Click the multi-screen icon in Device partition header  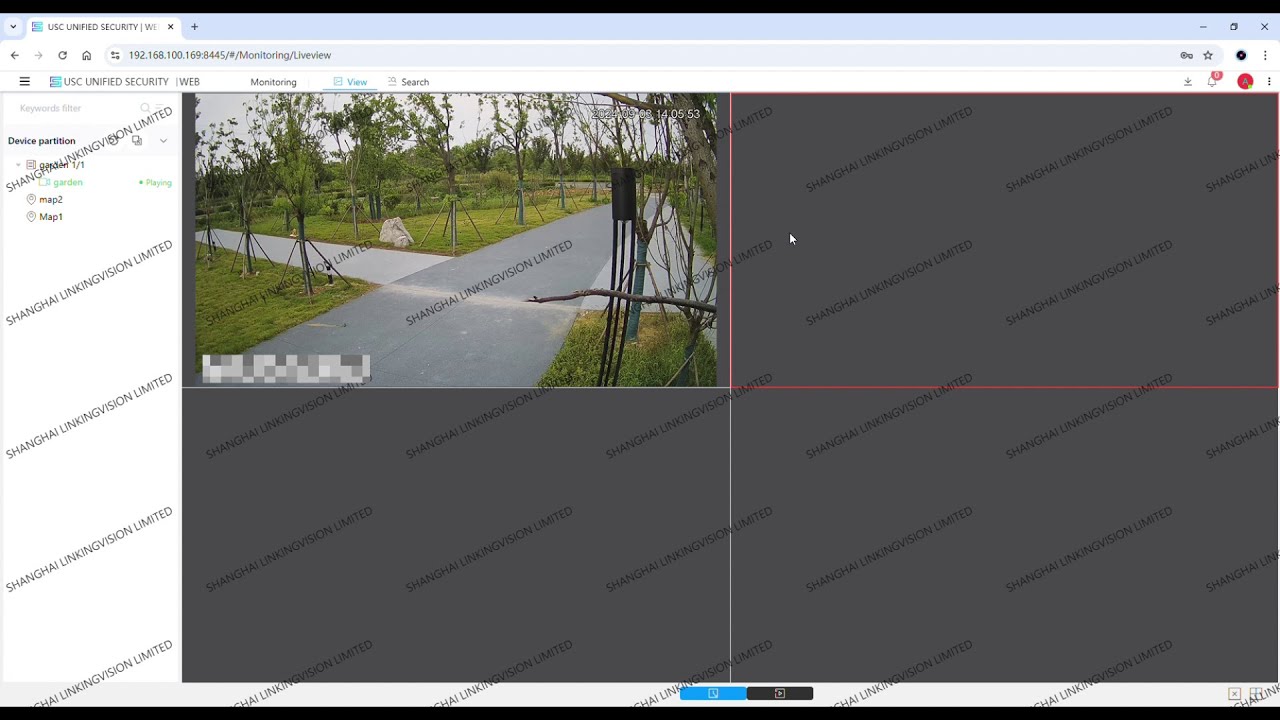coord(137,140)
